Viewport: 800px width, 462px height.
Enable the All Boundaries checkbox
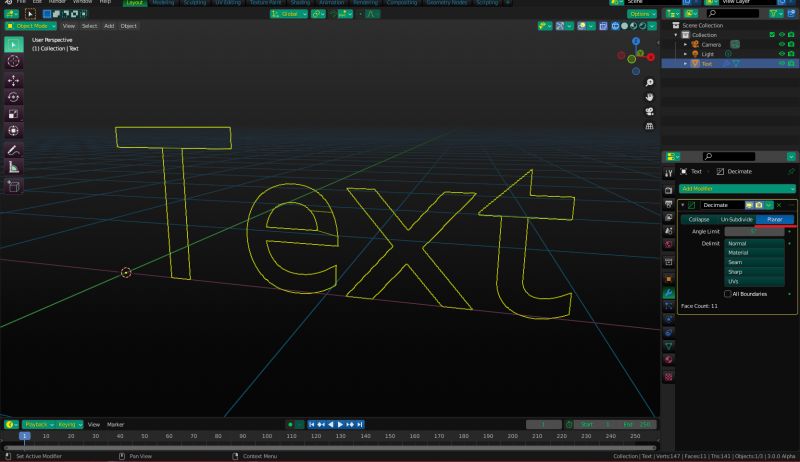pyautogui.click(x=728, y=294)
